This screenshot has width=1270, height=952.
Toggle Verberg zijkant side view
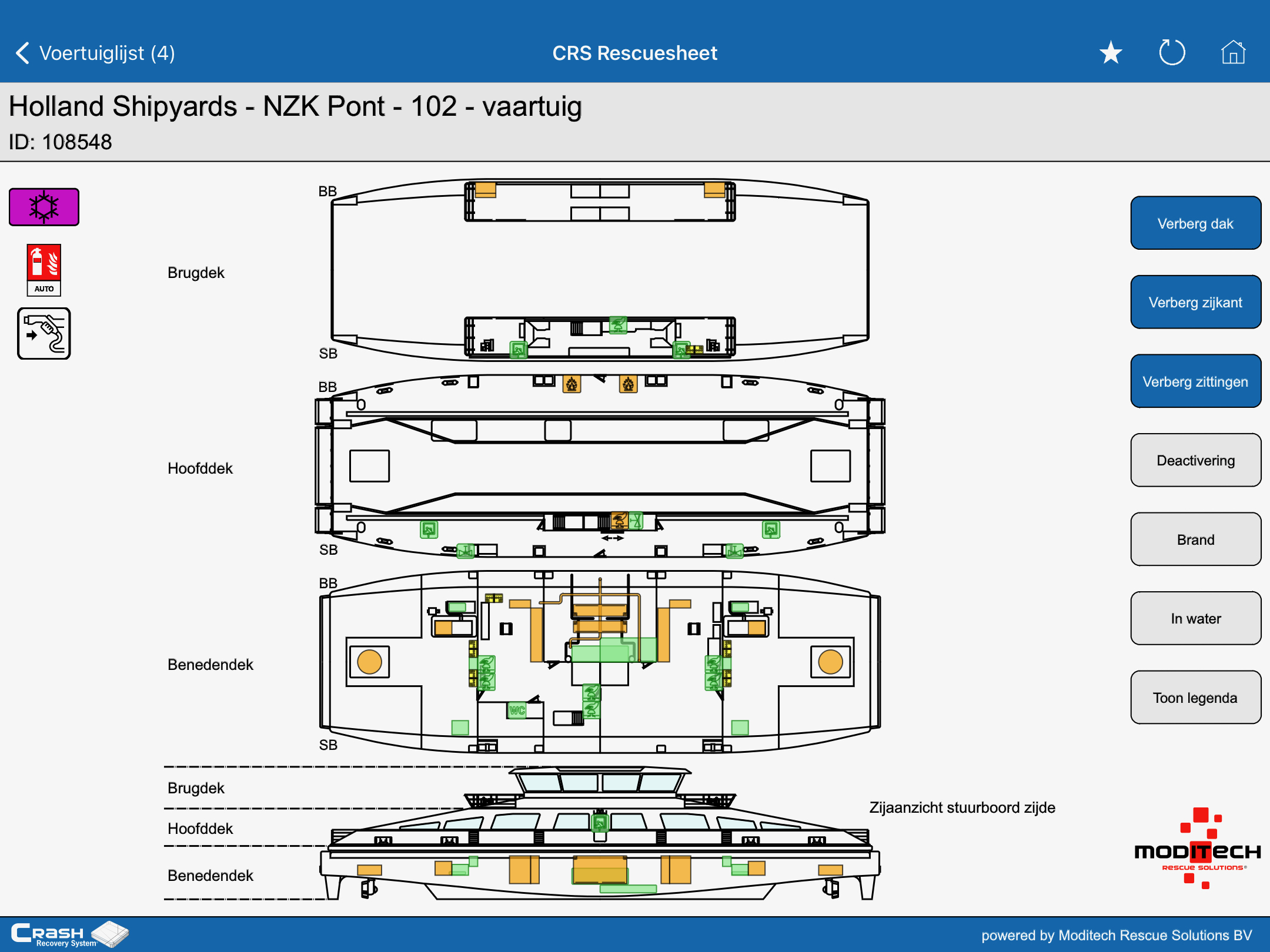pos(1195,302)
